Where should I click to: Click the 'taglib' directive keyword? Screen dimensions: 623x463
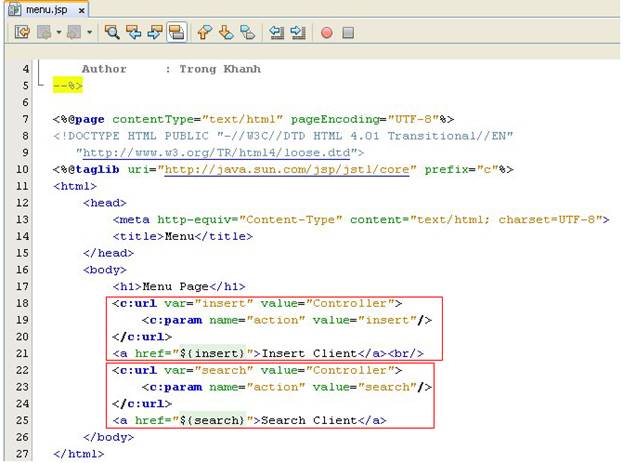click(x=97, y=170)
